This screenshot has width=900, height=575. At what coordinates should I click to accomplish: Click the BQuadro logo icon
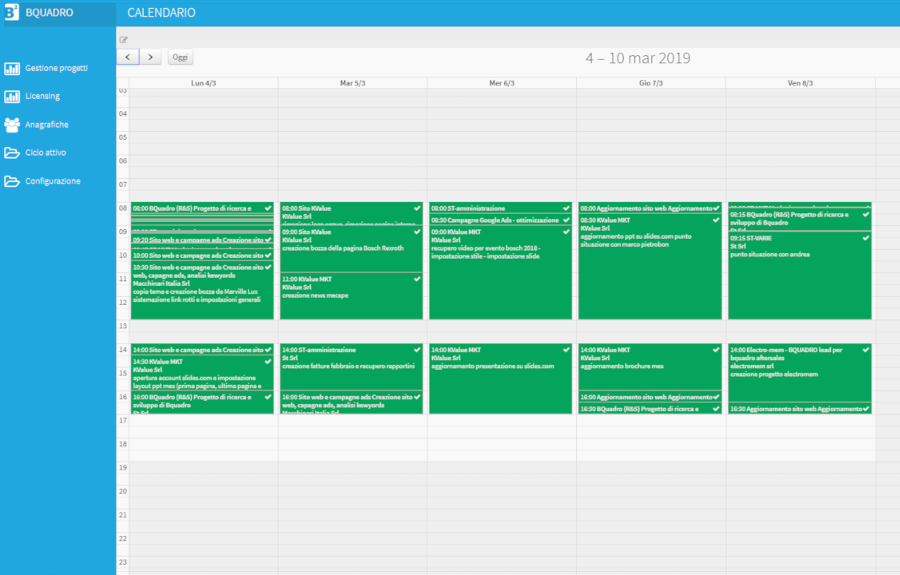[11, 12]
